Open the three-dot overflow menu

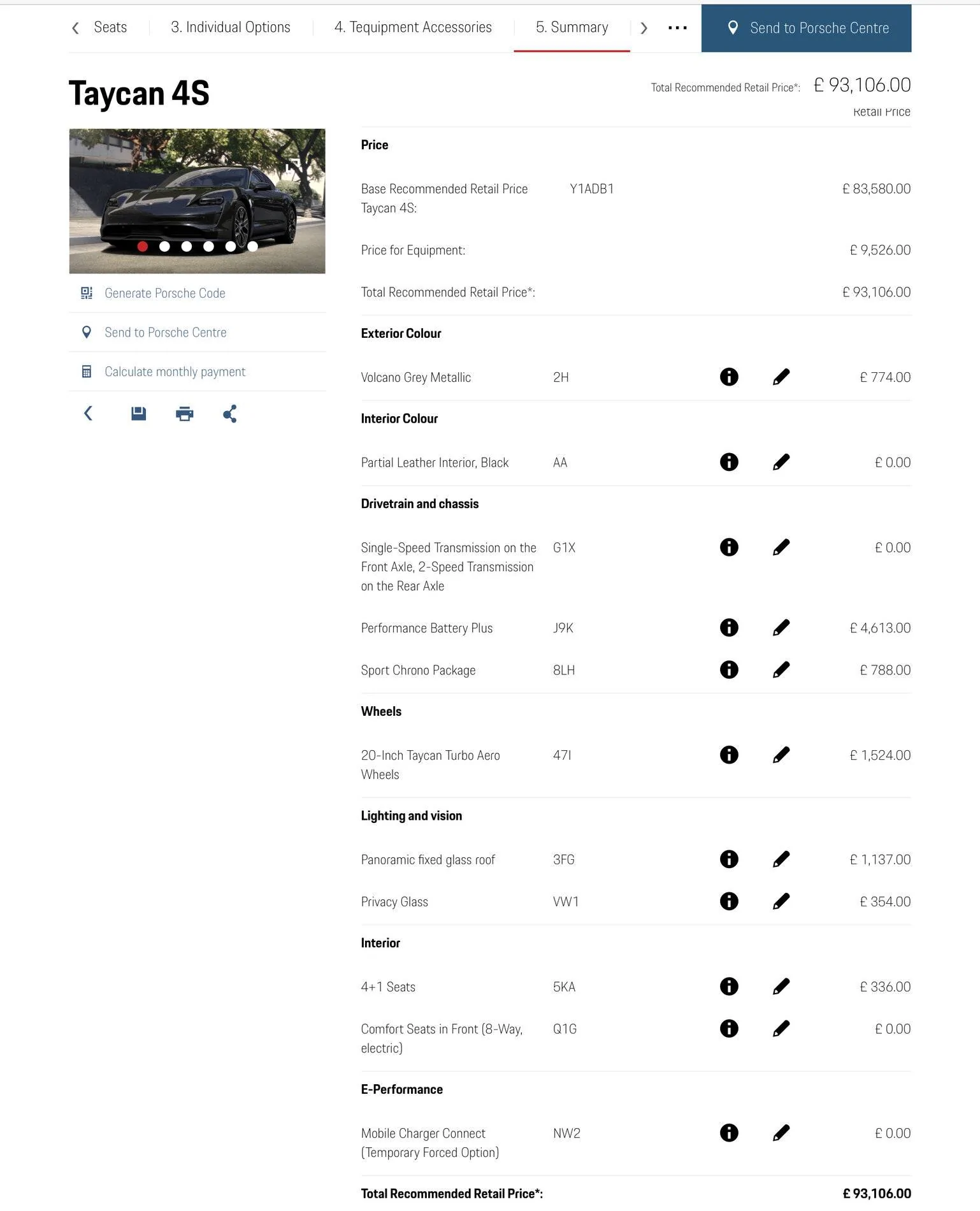pyautogui.click(x=677, y=28)
